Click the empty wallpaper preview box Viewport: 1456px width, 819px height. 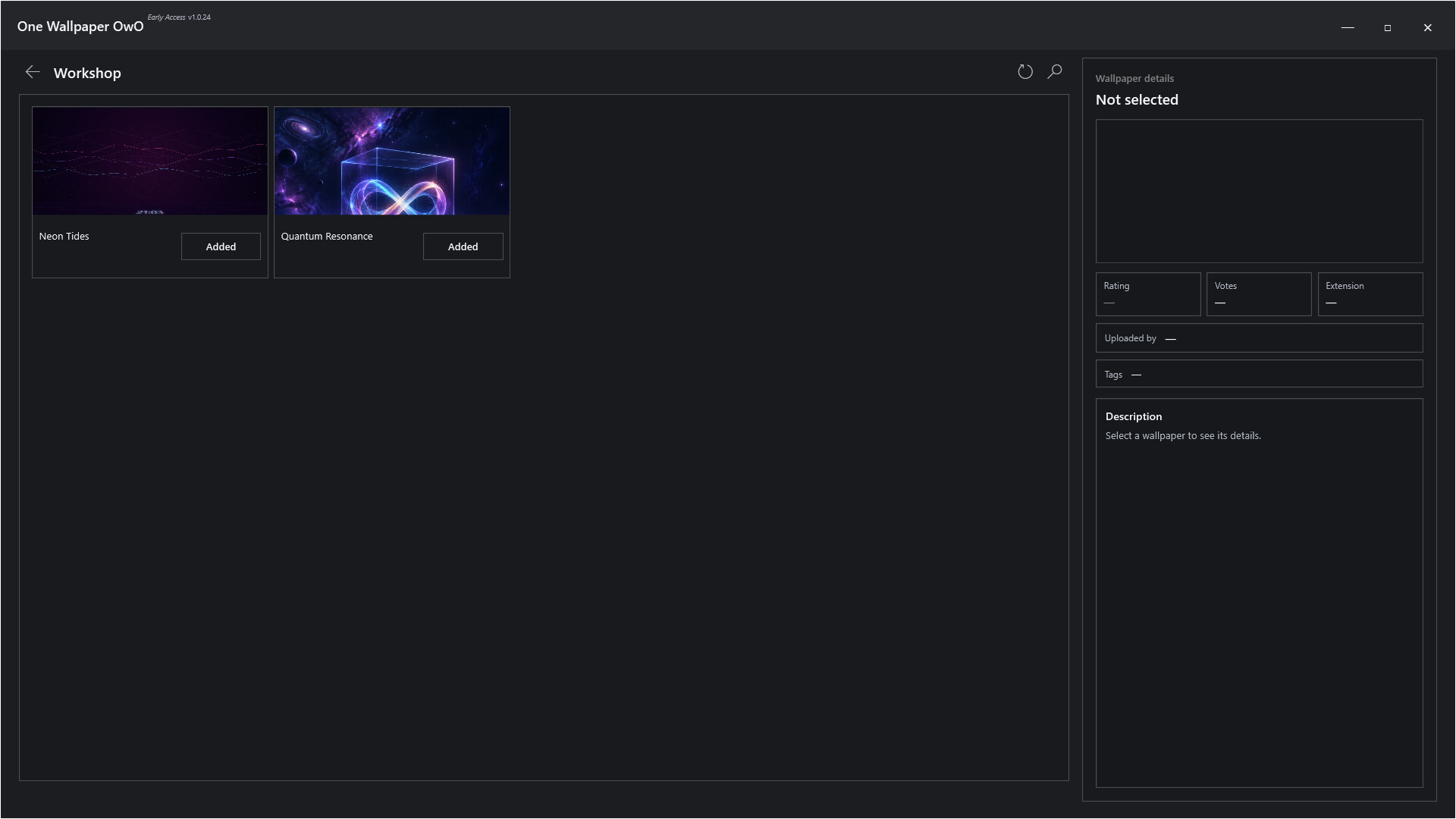tap(1259, 191)
